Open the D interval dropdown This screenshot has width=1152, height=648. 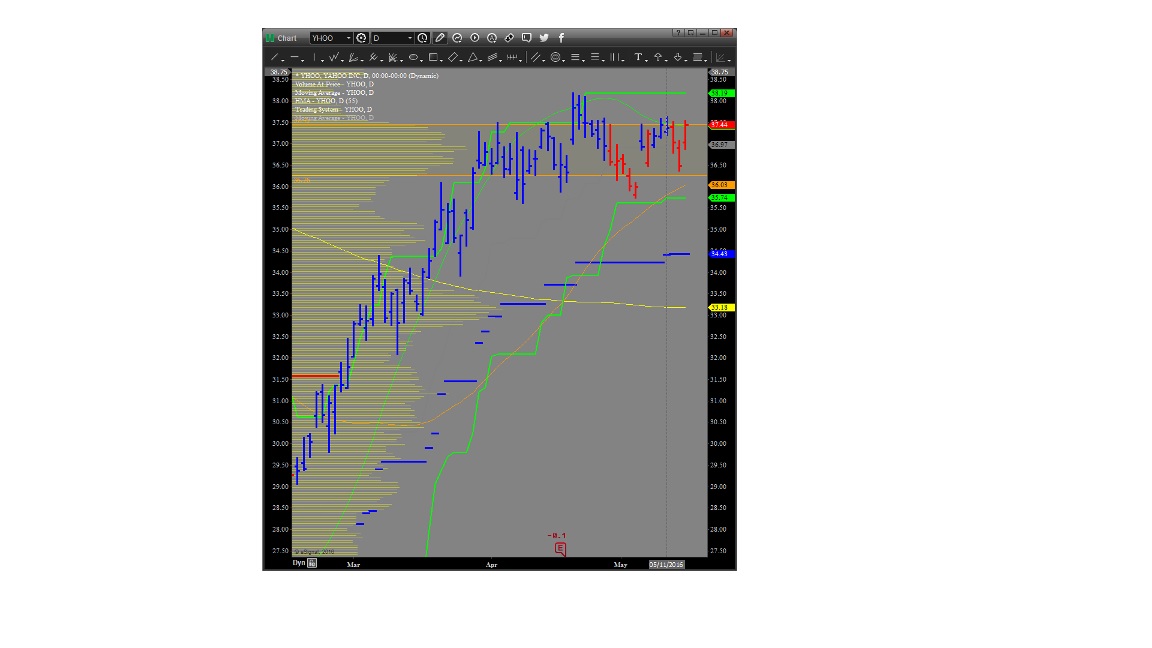[409, 38]
